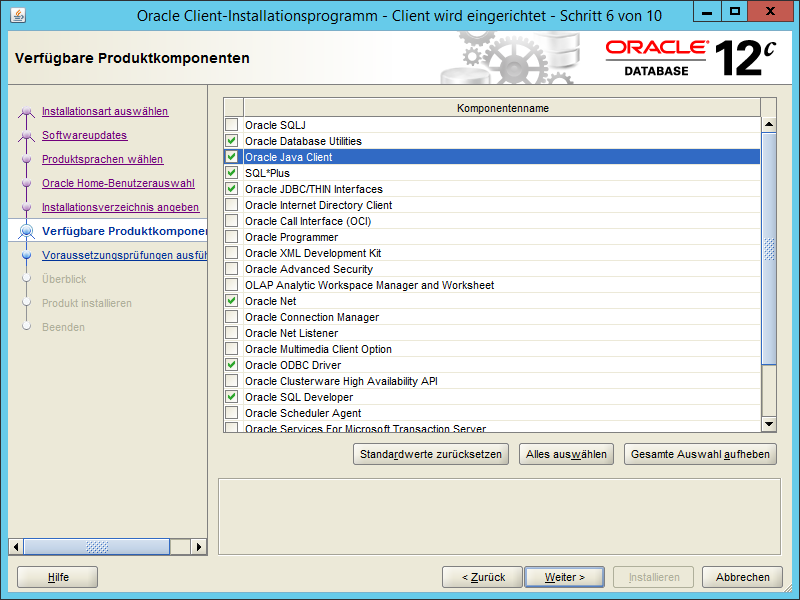
Task: Disable the SQL*Plus component
Action: click(x=232, y=173)
